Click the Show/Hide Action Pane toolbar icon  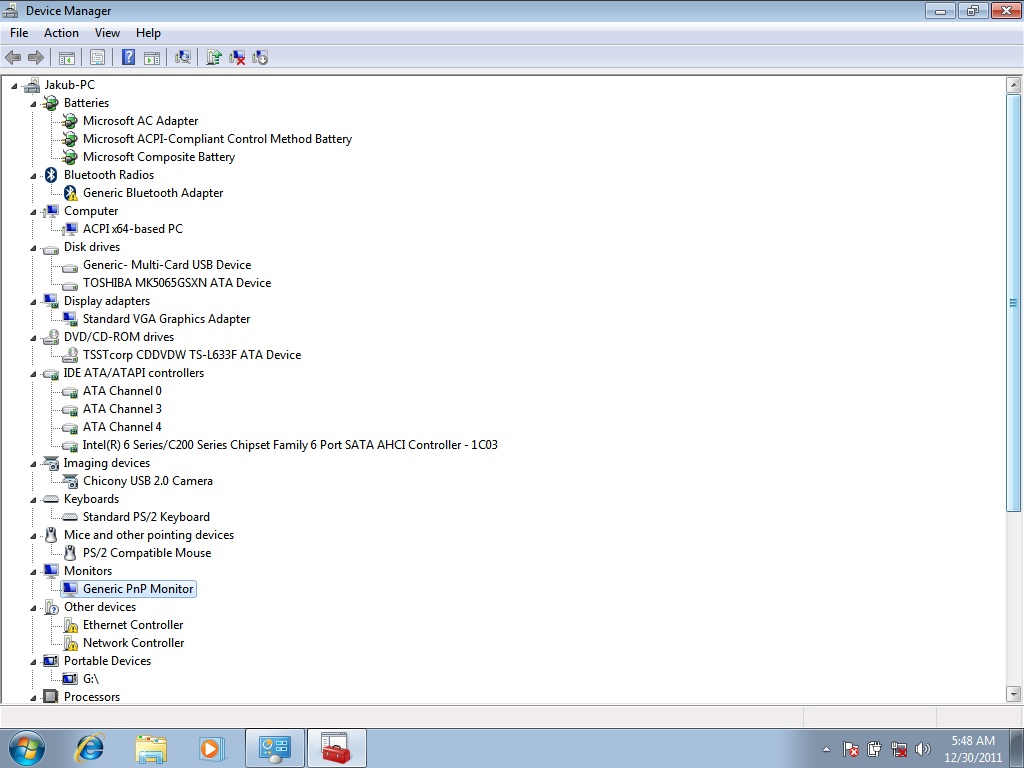[x=152, y=57]
